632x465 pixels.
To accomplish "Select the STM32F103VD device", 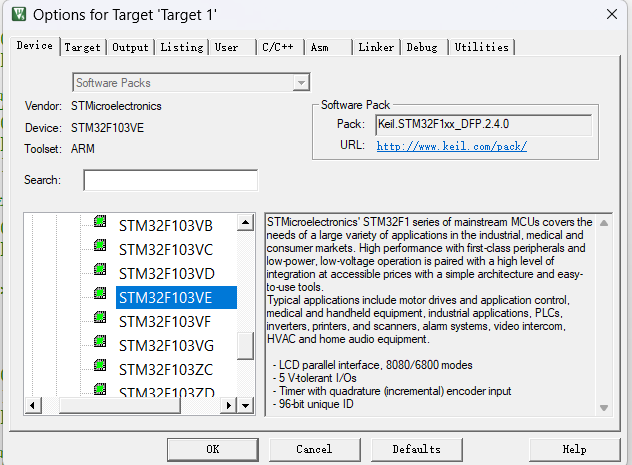I will (x=166, y=274).
